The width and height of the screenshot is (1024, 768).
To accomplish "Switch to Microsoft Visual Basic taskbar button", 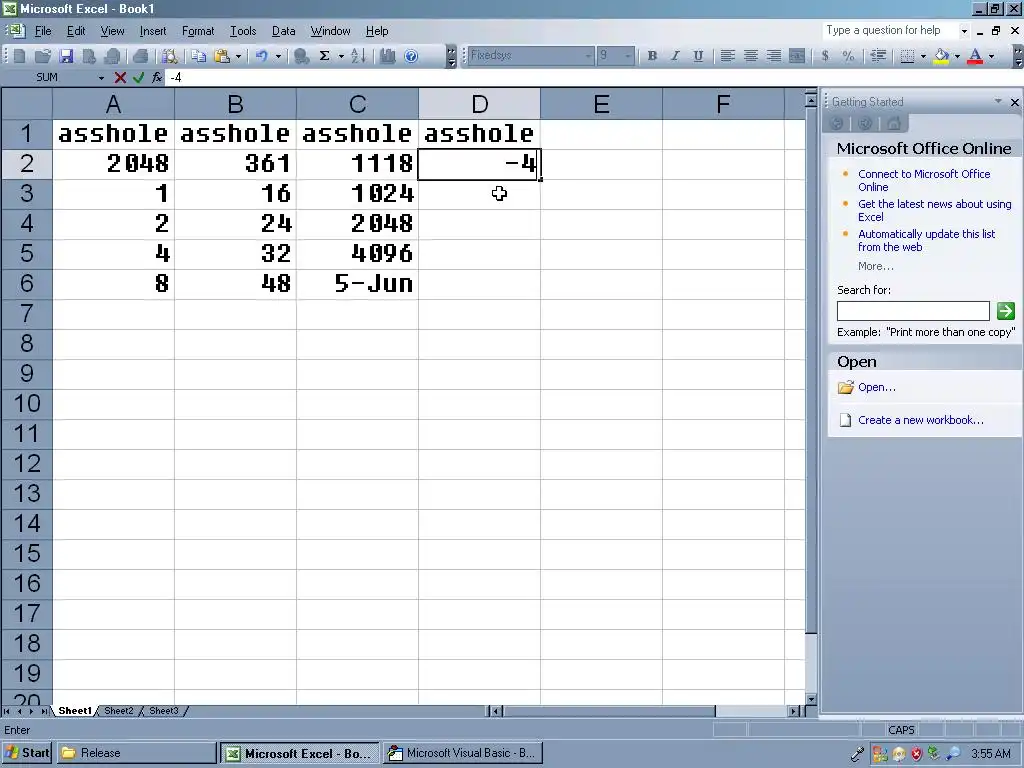I will pyautogui.click(x=462, y=753).
